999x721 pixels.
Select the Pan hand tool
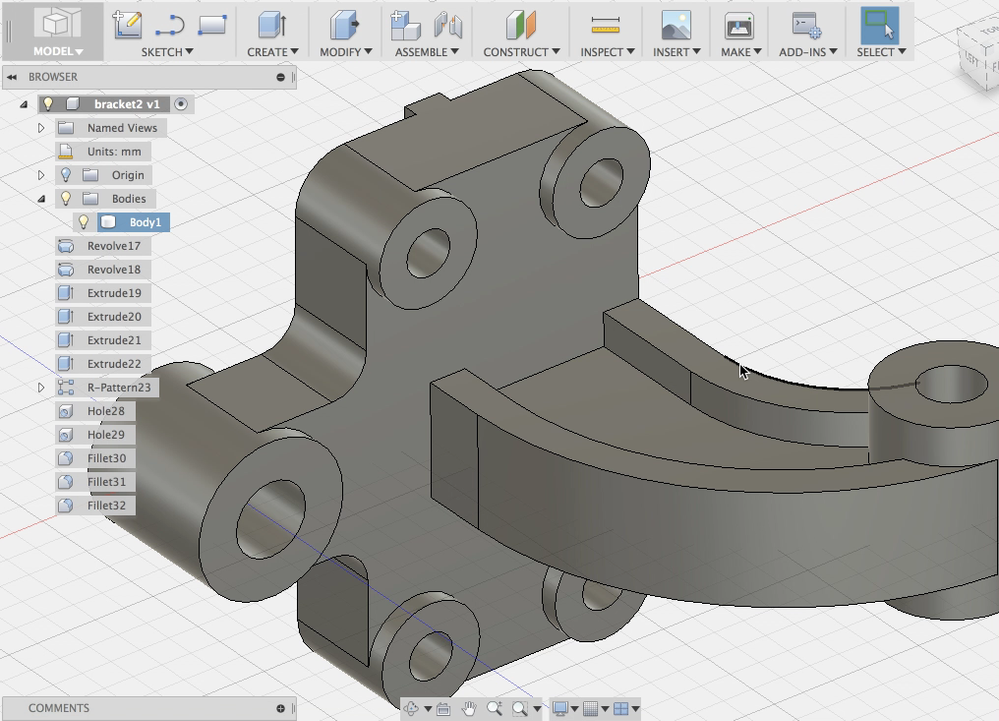468,709
